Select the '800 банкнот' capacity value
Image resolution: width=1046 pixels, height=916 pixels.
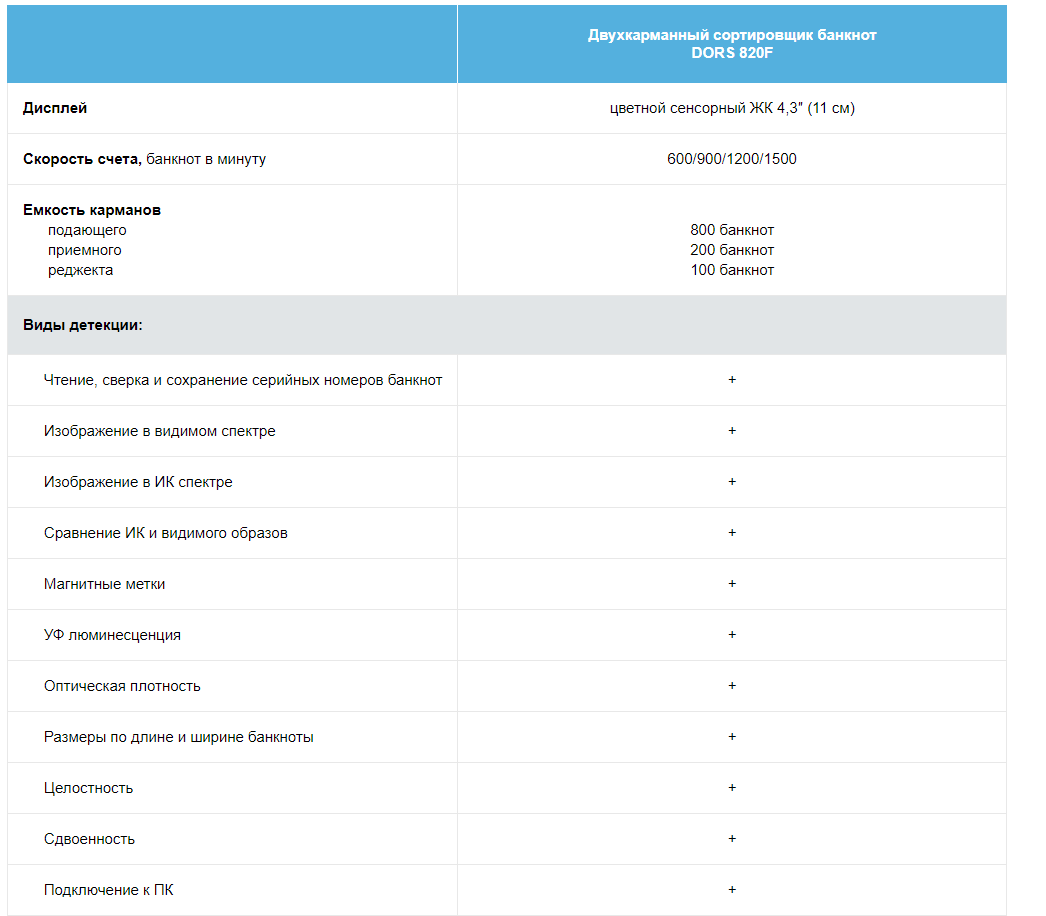(732, 230)
